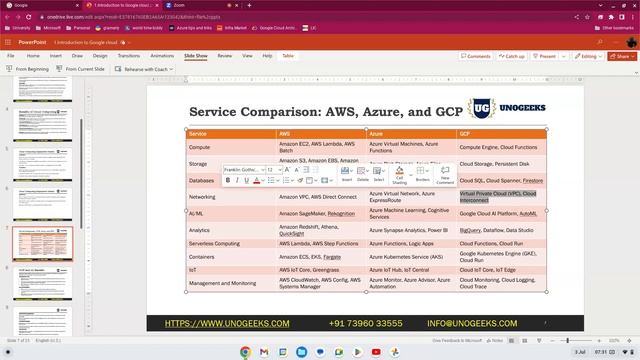Viewport: 640px width, 360px height.
Task: Open Gmail from the shelf
Action: click(264, 352)
